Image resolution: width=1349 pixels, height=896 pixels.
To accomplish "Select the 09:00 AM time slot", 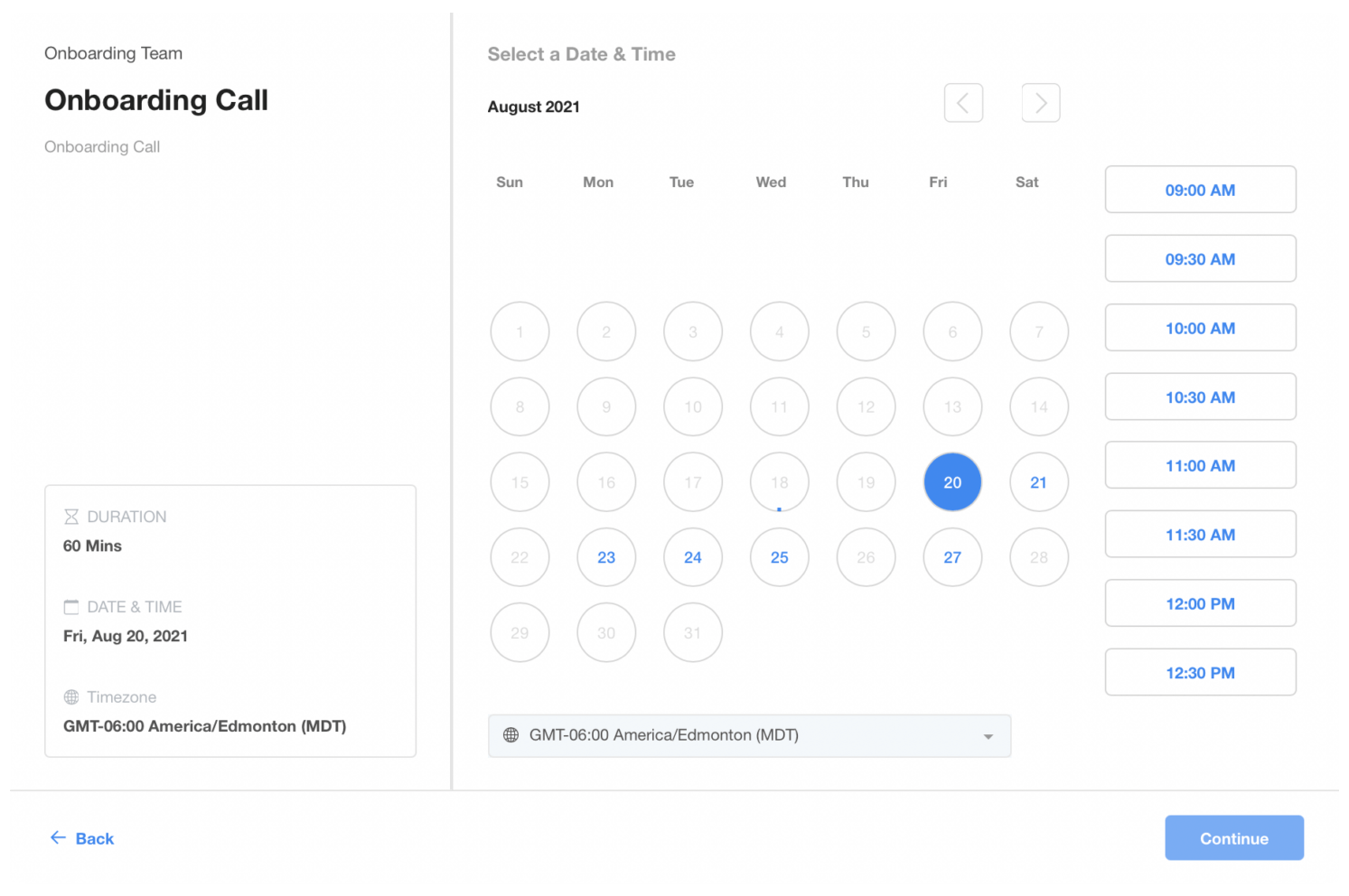I will [x=1200, y=190].
